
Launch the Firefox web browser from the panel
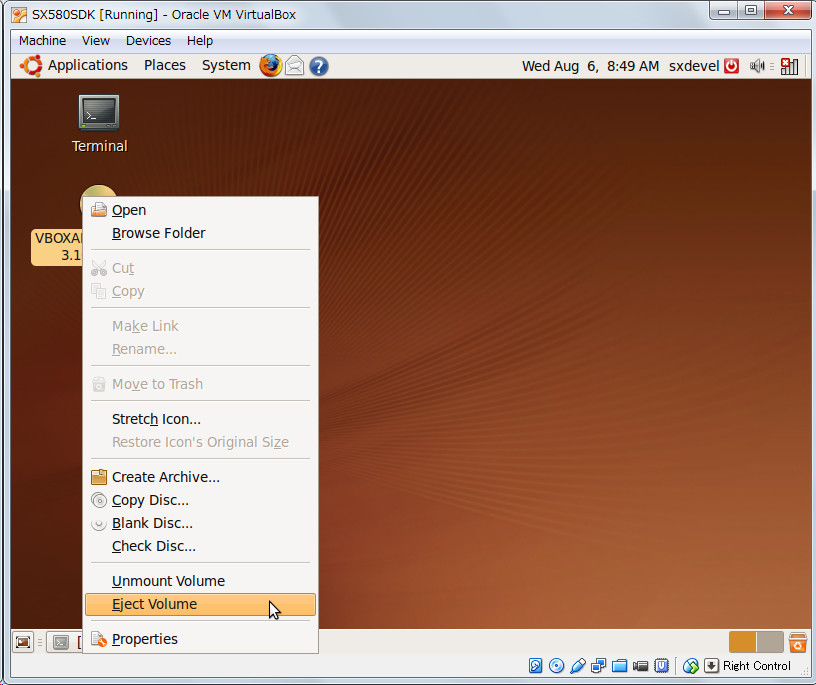(271, 66)
